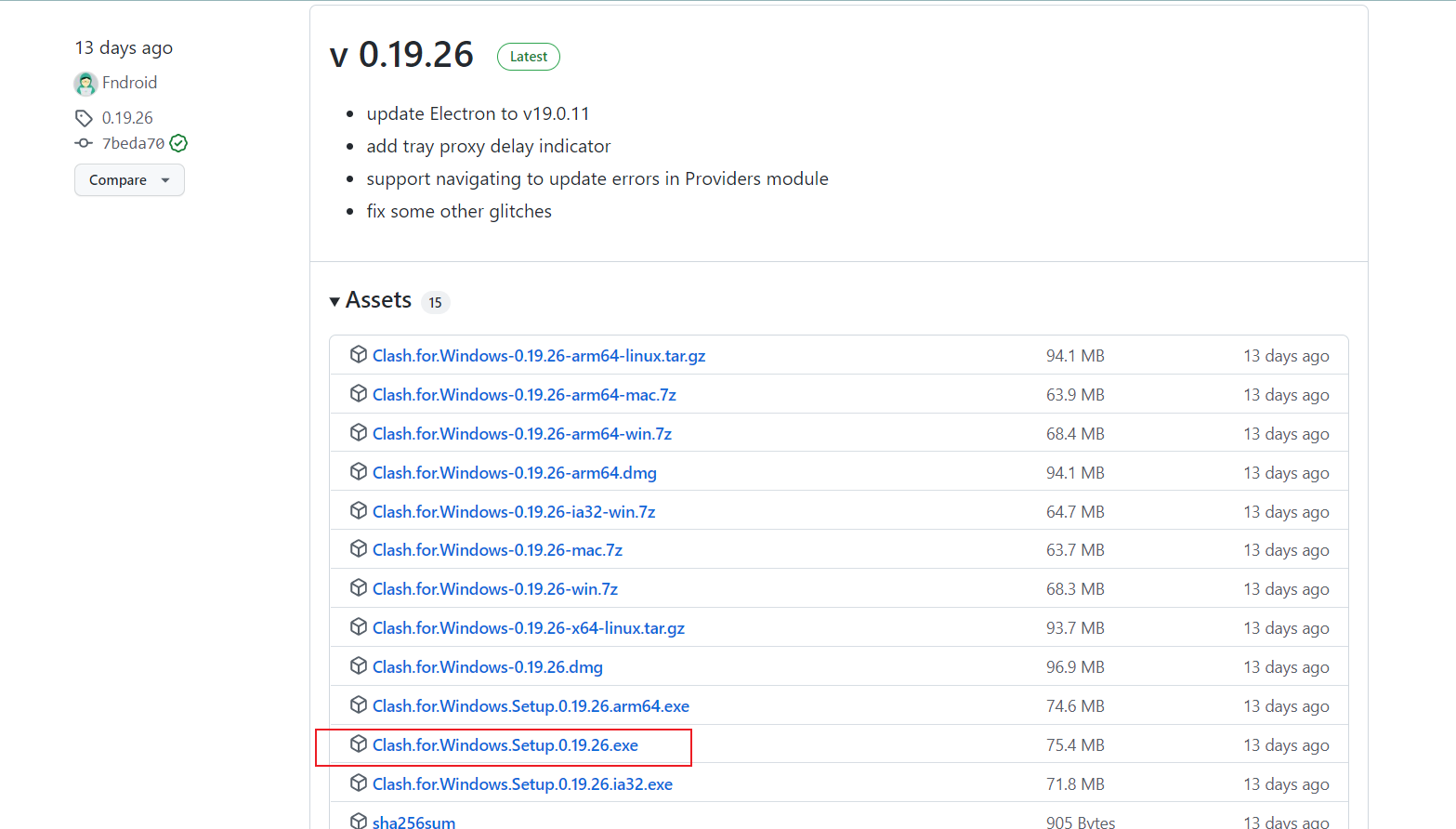Click the Latest release badge
Viewport: 1456px width, 829px height.
click(529, 57)
